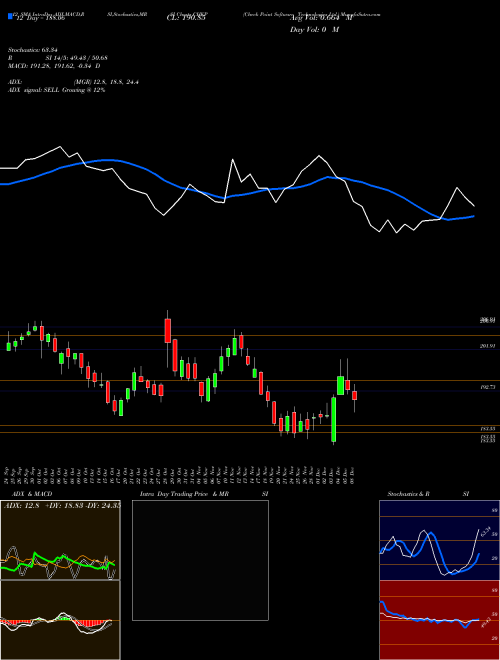
Task: Select the 'Avg Vol: 0.664 M' text
Action: tap(321, 19)
